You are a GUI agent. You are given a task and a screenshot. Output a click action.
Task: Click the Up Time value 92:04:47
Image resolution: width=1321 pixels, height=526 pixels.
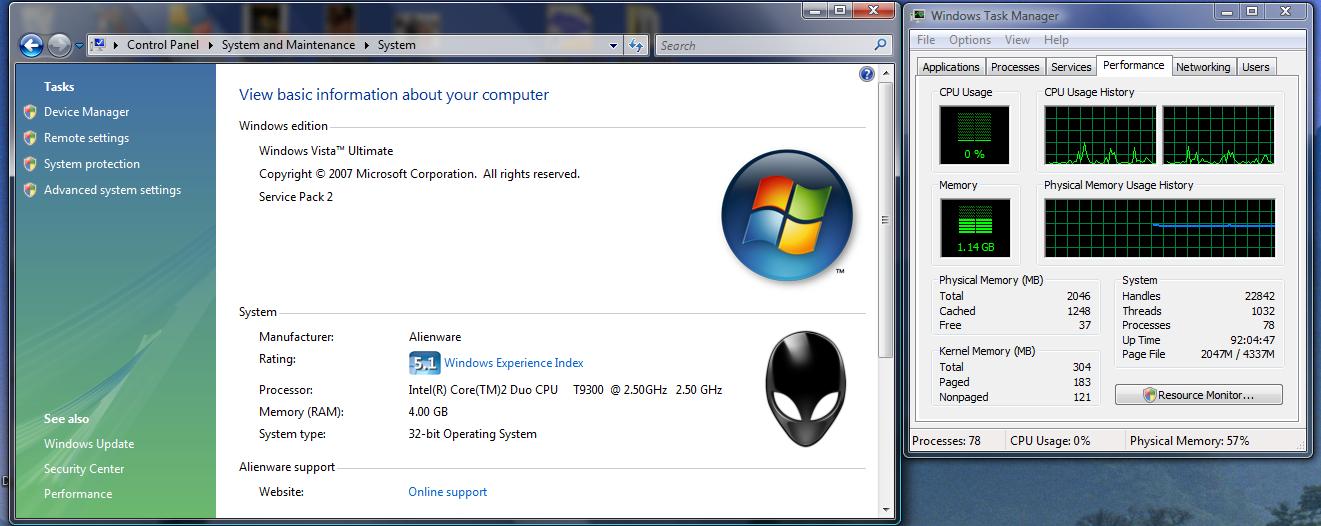[1252, 340]
